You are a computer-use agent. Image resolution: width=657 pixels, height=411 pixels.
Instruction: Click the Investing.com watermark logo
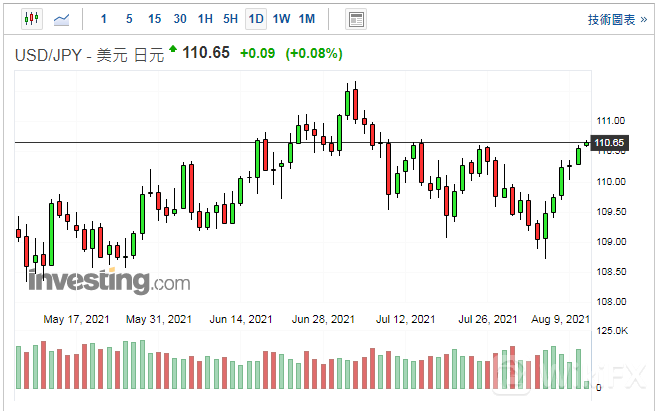pyautogui.click(x=108, y=282)
